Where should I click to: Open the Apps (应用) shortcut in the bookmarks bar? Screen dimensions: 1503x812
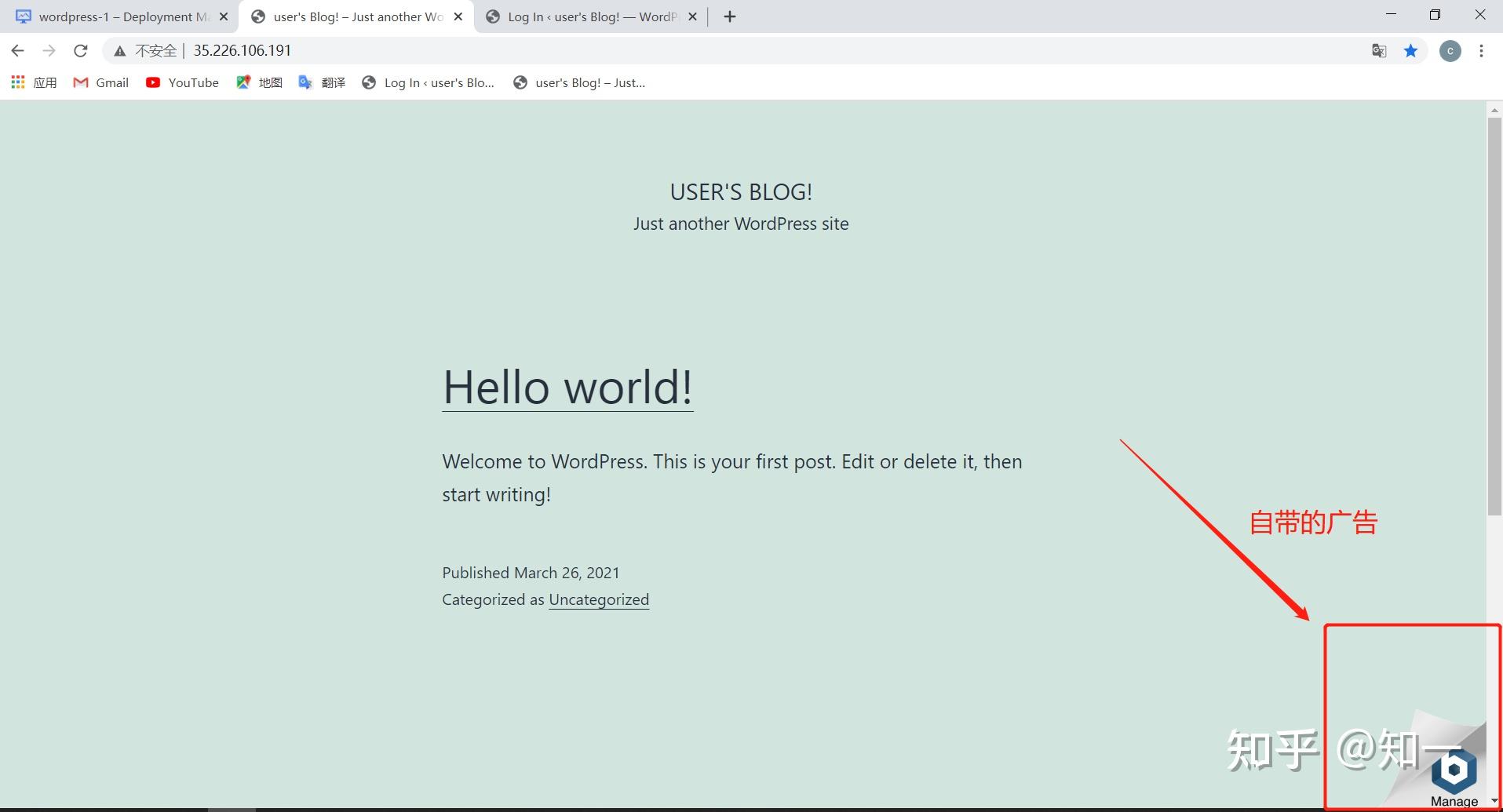click(34, 82)
